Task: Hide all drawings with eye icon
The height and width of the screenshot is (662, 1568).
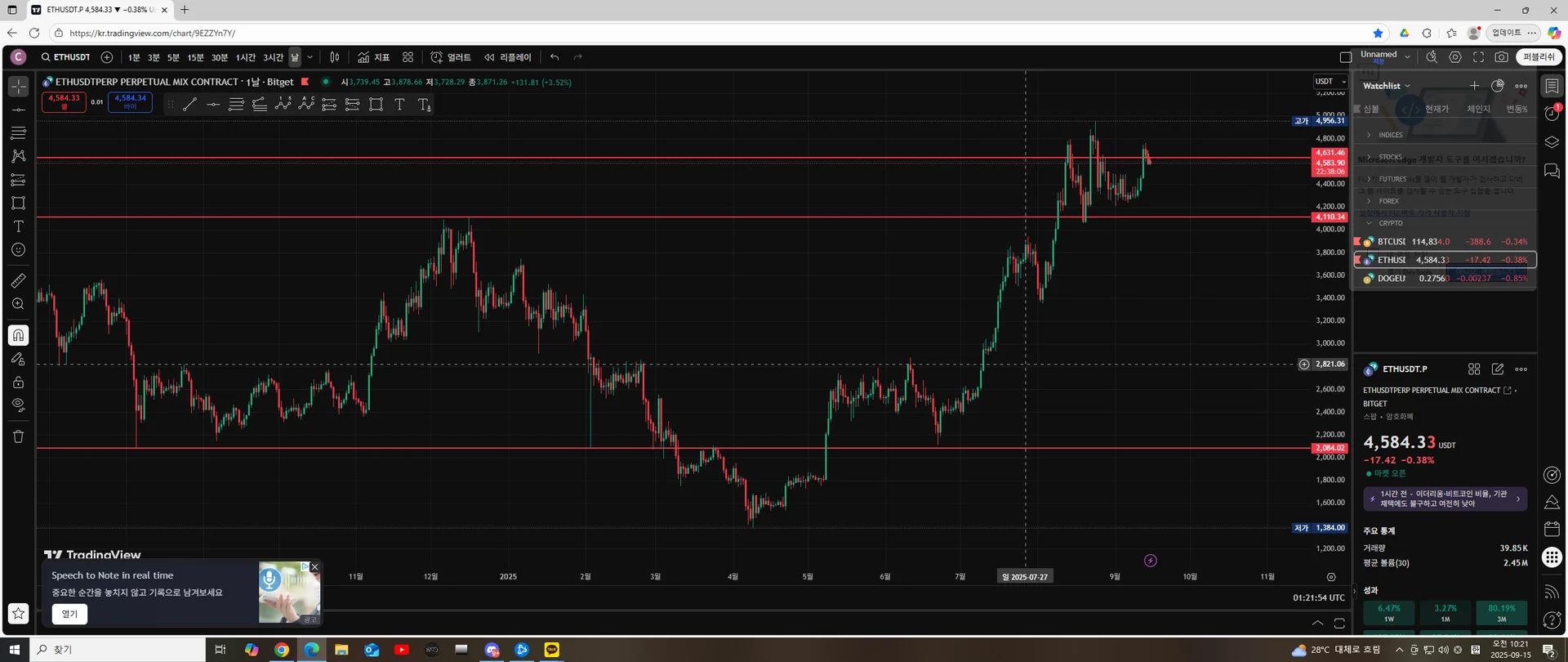Action: pos(18,405)
